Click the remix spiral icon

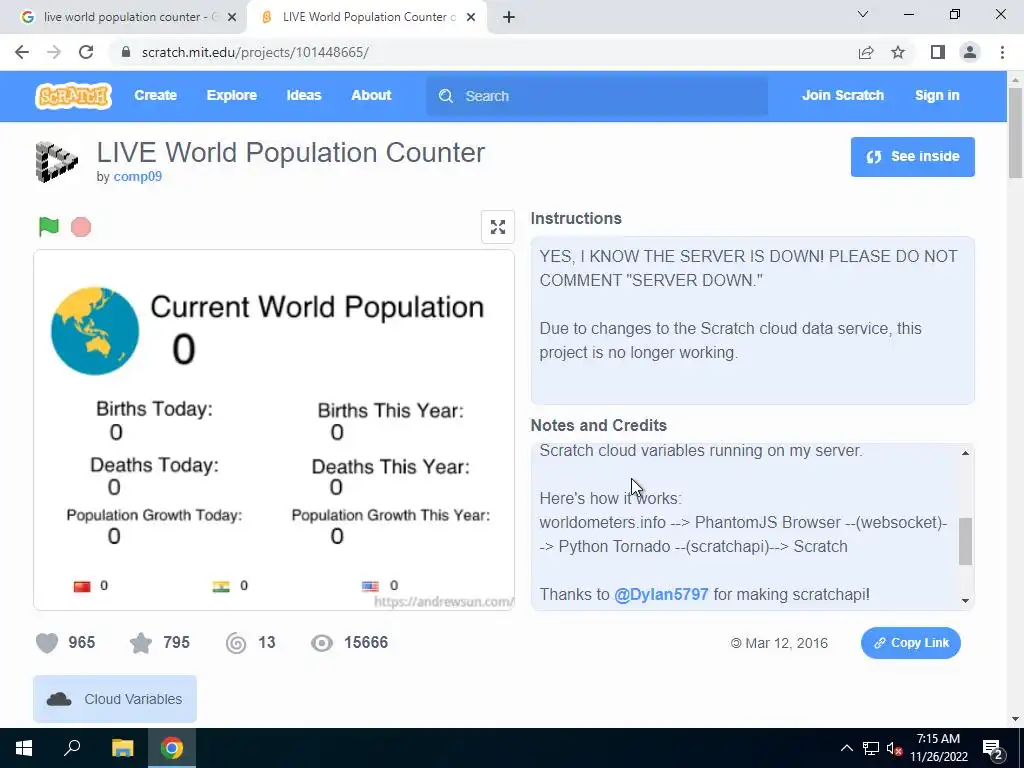point(236,643)
